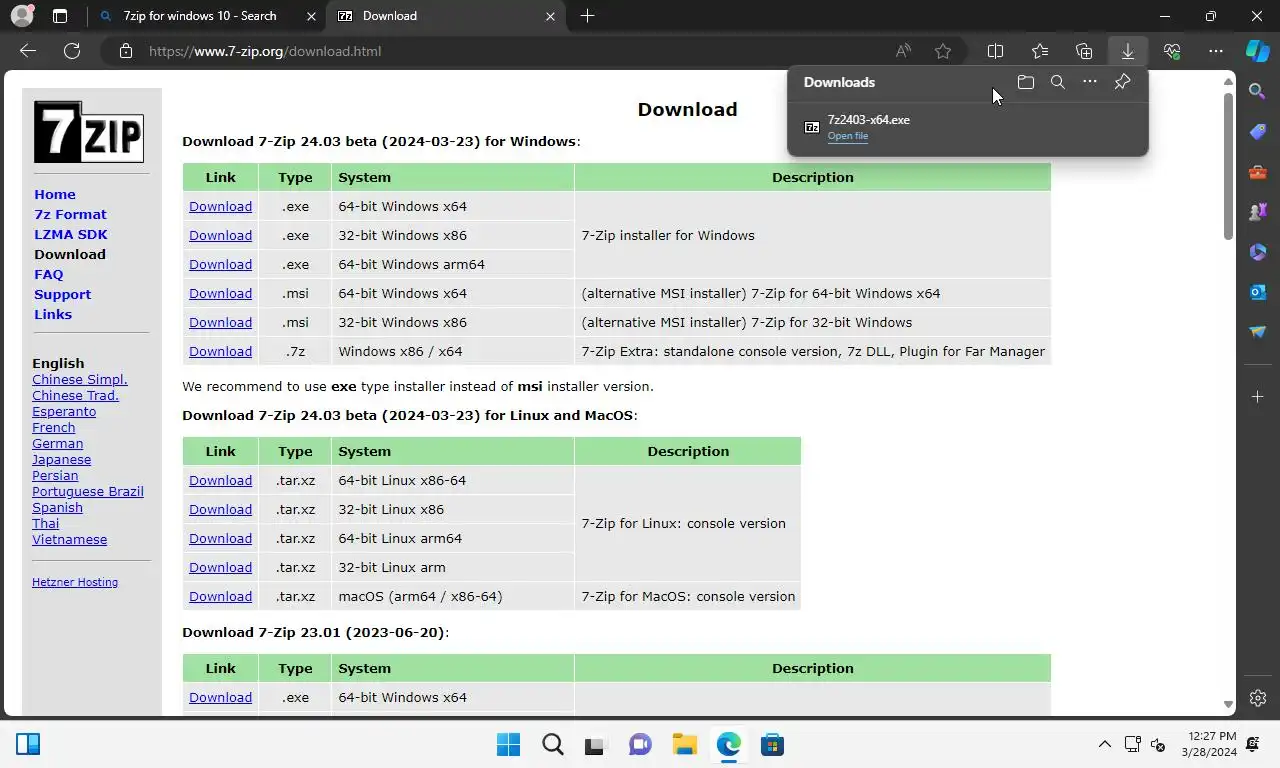1280x768 pixels.
Task: Open a new browser tab
Action: pyautogui.click(x=587, y=16)
